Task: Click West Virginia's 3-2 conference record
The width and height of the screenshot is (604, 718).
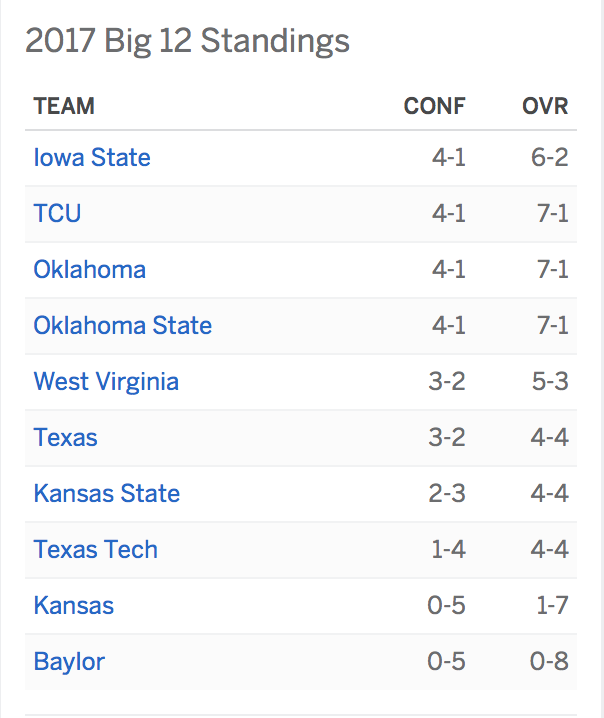Action: click(x=447, y=381)
